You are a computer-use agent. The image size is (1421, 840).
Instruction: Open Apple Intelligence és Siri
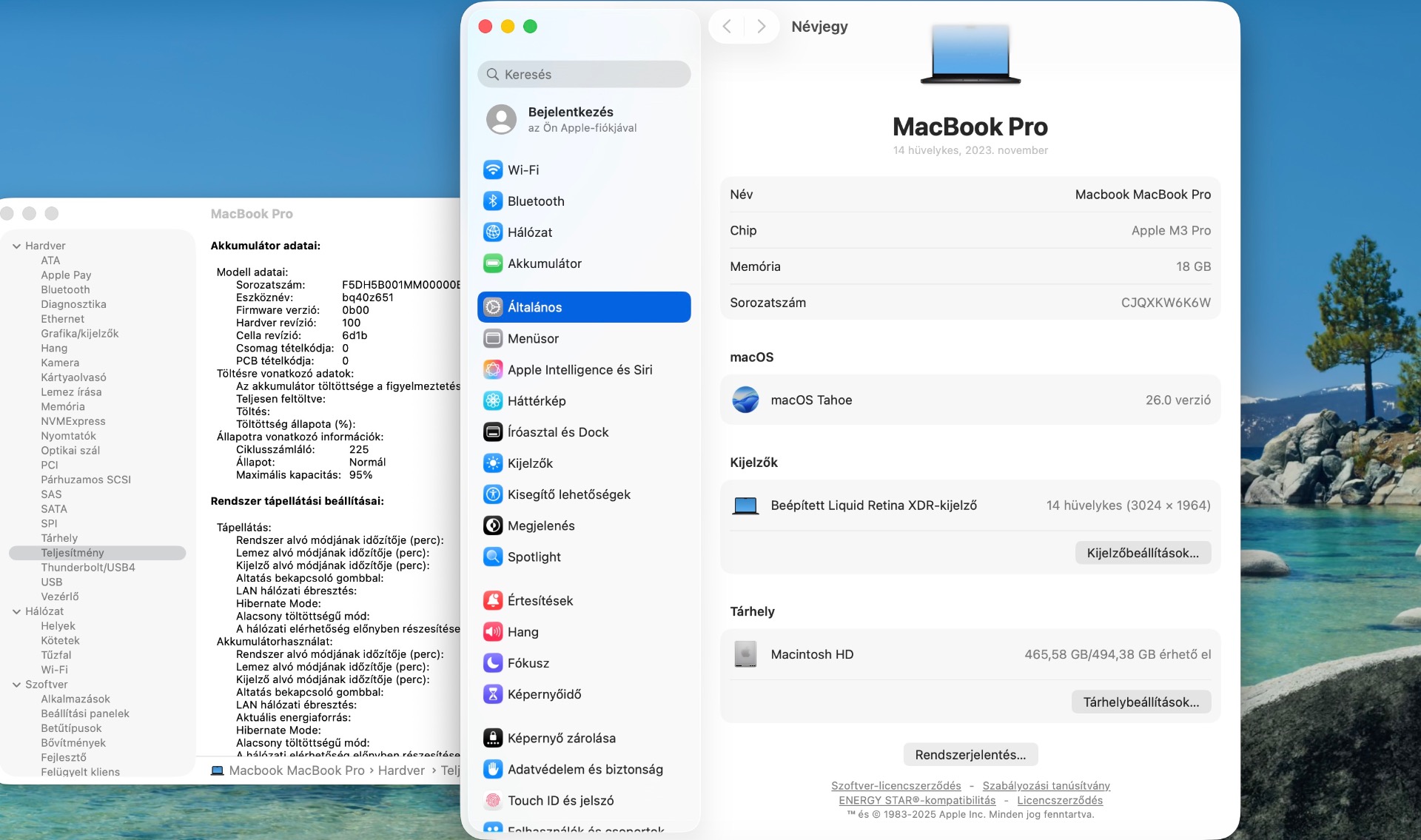pyautogui.click(x=584, y=369)
